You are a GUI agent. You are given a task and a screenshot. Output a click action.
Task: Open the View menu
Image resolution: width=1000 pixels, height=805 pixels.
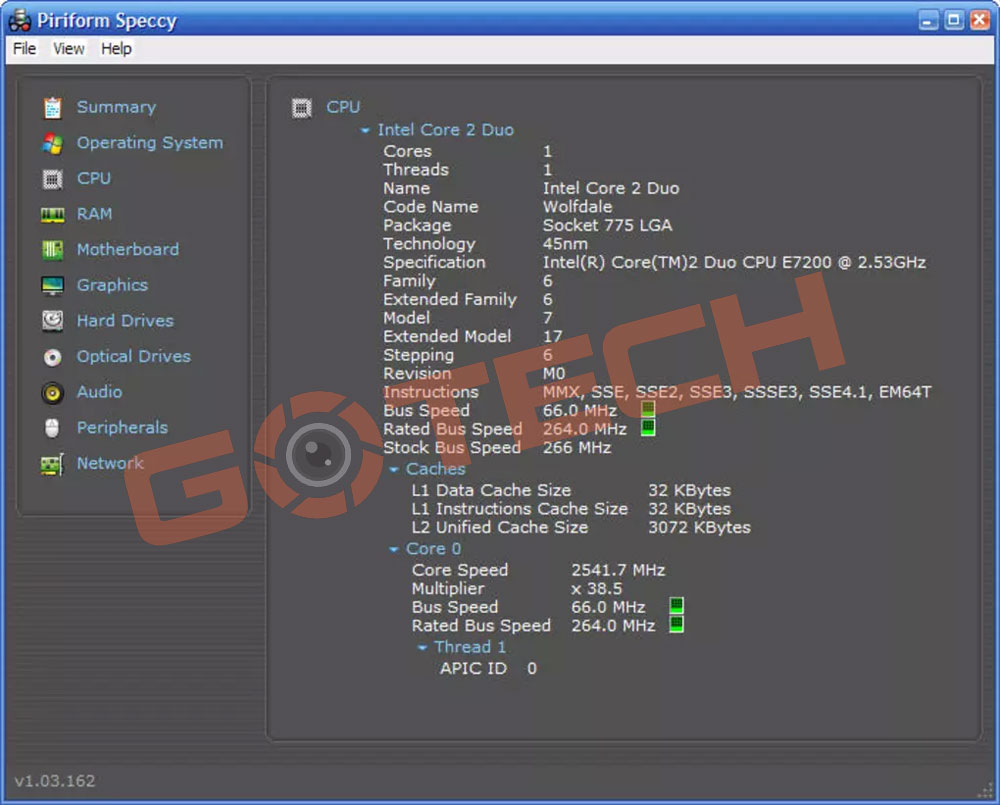click(69, 49)
